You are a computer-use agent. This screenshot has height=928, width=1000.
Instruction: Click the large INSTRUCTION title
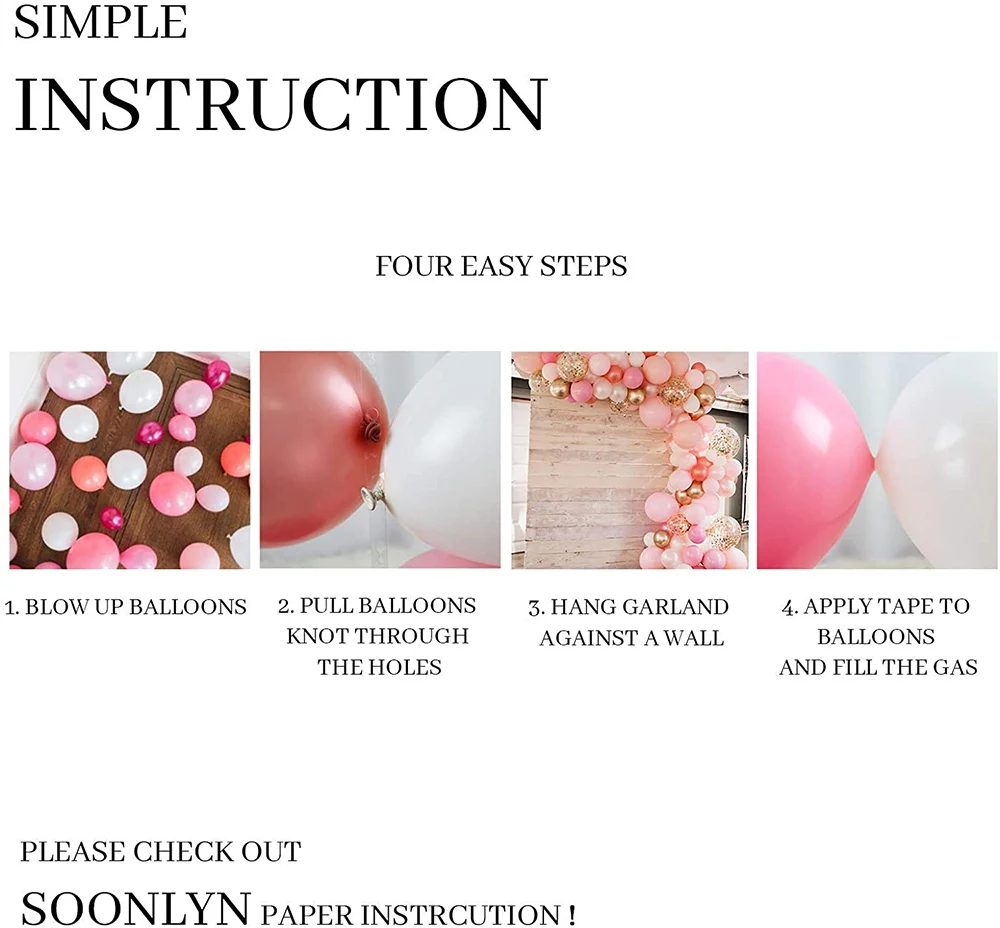281,105
